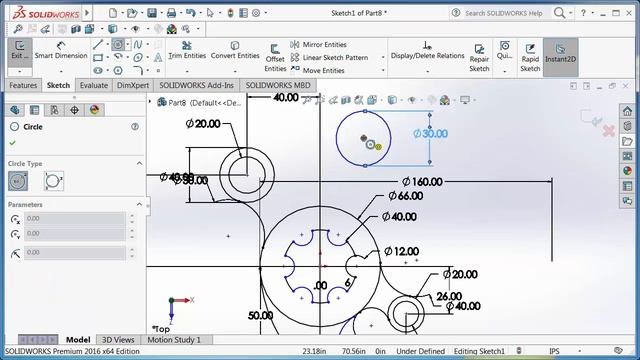Select the sketch Text tool
The height and width of the screenshot is (360, 640).
point(158,58)
